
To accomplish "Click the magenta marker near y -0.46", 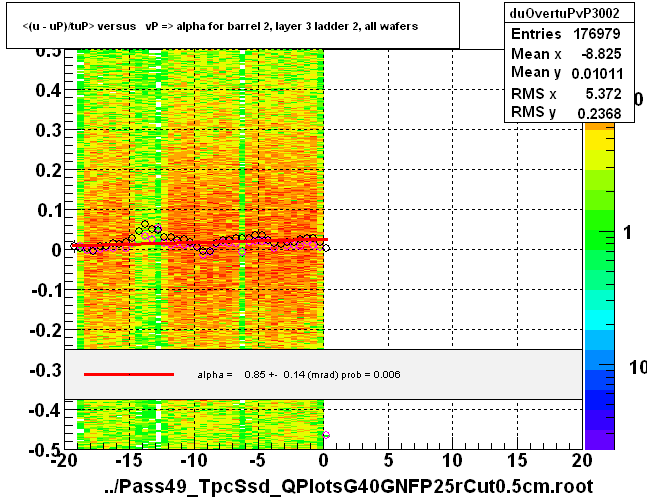I will click(326, 435).
